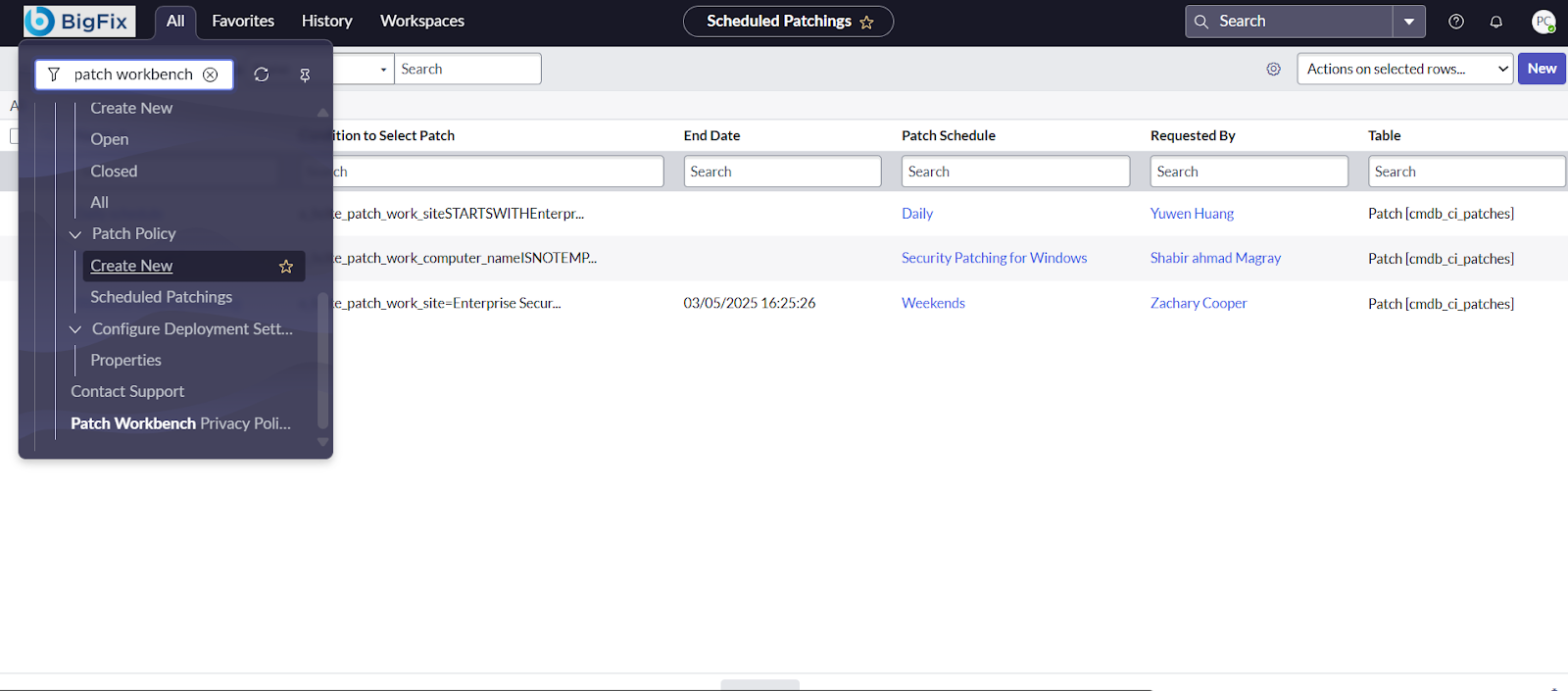
Task: Click the navigator scroll down arrow
Action: (x=322, y=442)
